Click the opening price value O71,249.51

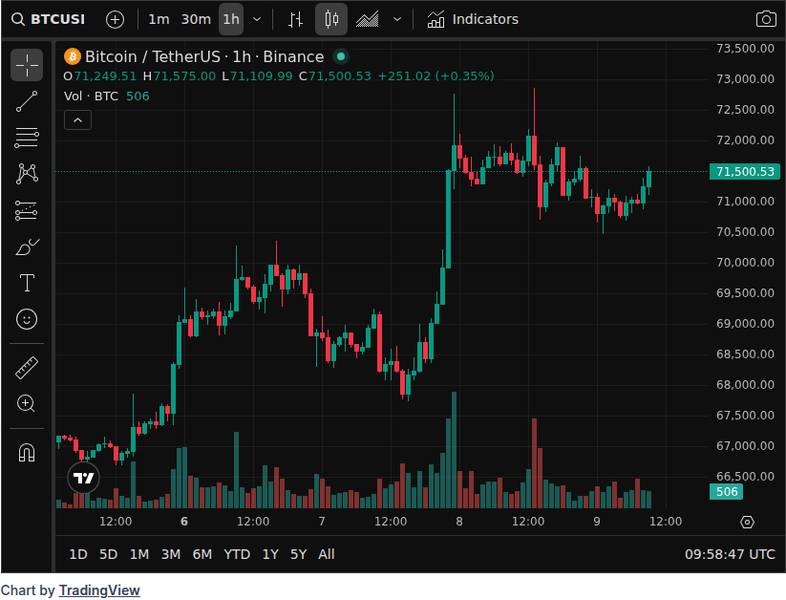(x=100, y=76)
